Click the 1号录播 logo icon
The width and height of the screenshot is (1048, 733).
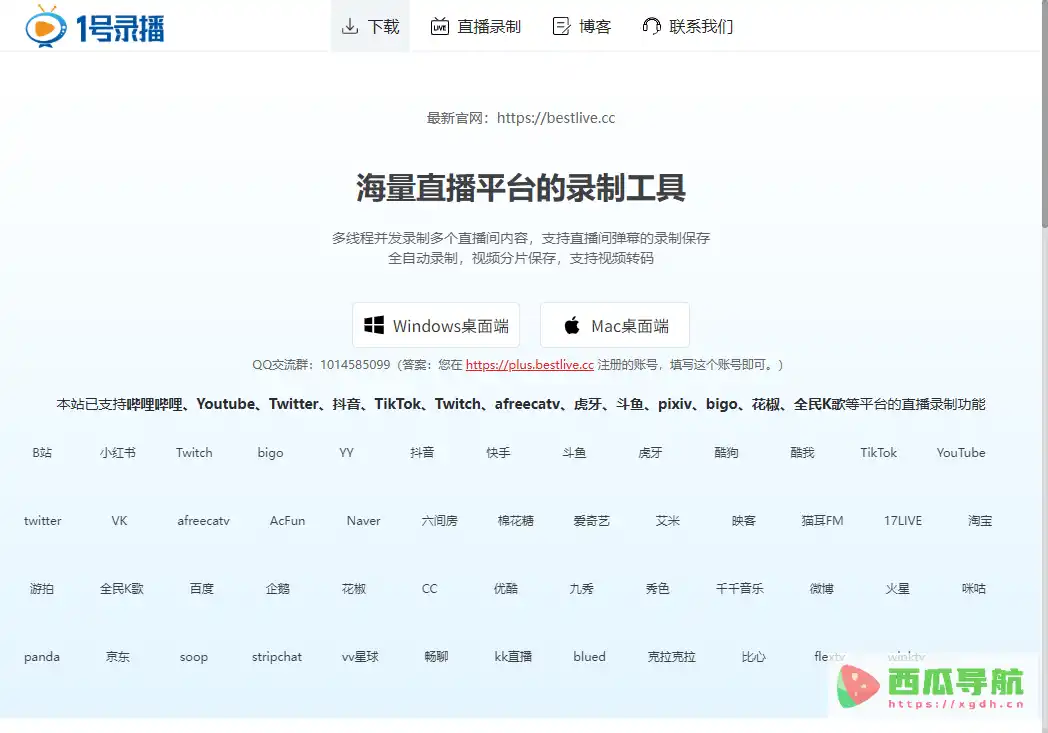(x=45, y=26)
